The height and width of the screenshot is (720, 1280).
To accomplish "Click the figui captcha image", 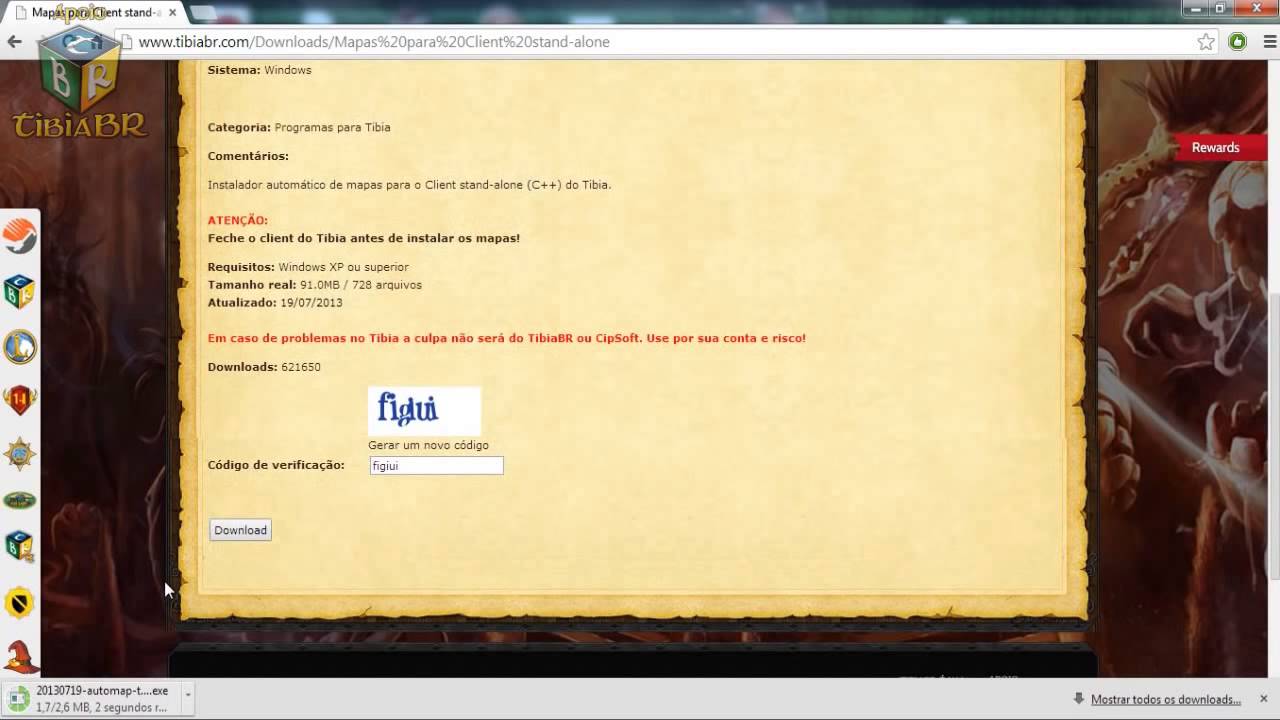I will click(x=424, y=411).
